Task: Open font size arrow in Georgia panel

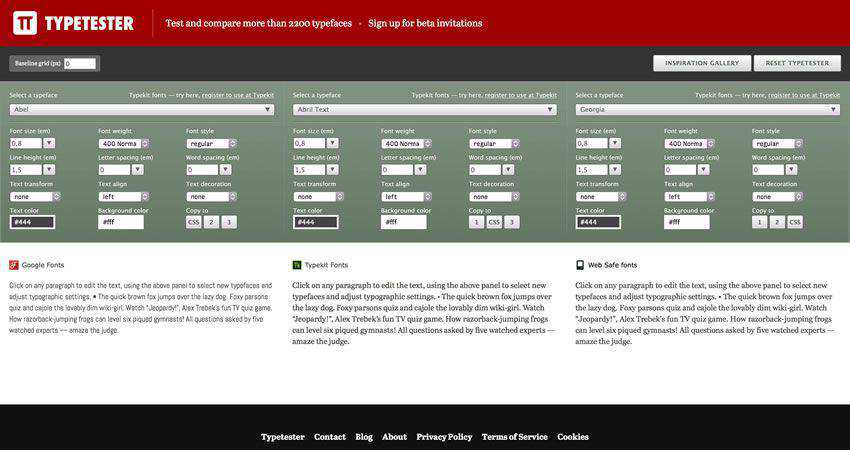Action: 616,143
